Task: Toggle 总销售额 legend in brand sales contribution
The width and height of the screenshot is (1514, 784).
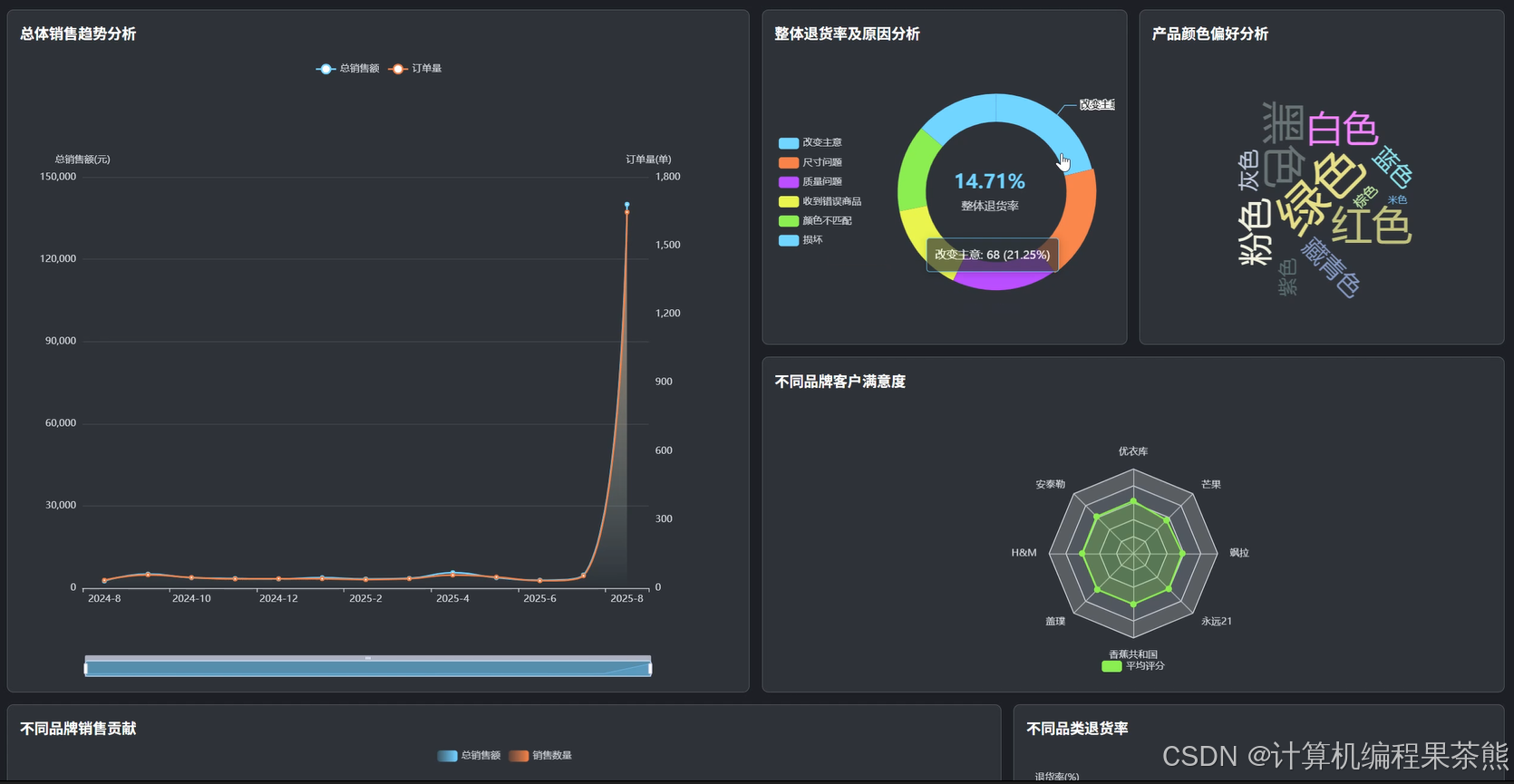Action: coord(469,755)
